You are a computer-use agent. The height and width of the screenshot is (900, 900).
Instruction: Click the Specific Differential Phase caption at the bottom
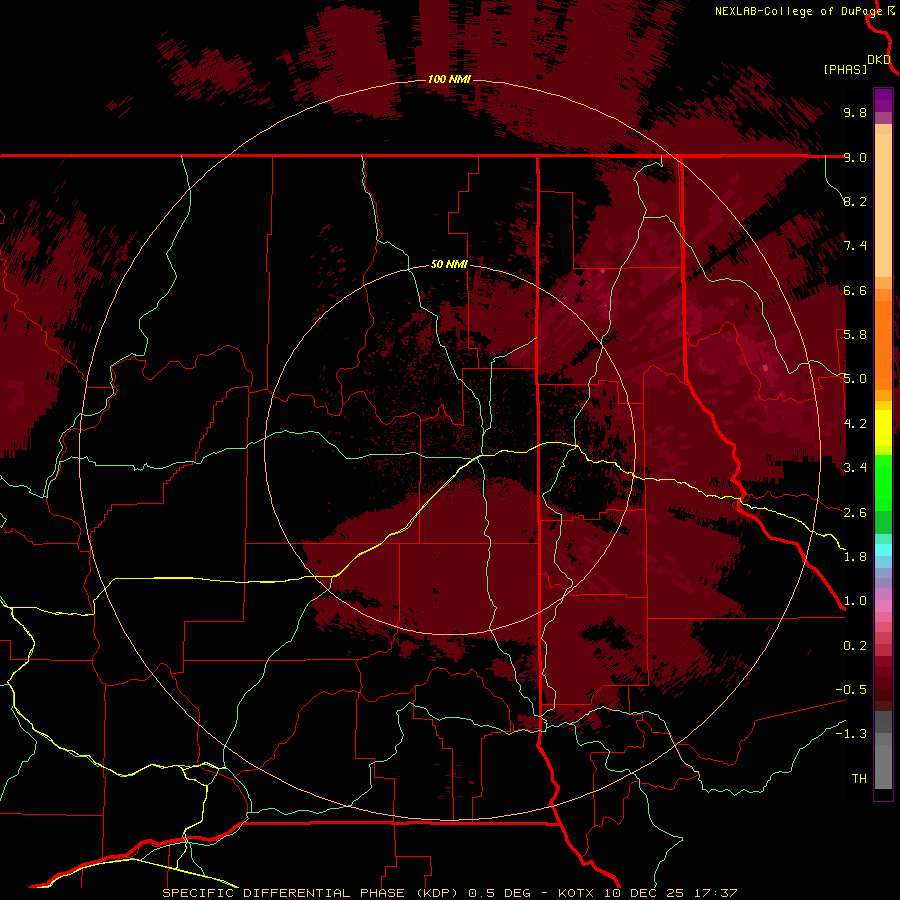(x=450, y=893)
